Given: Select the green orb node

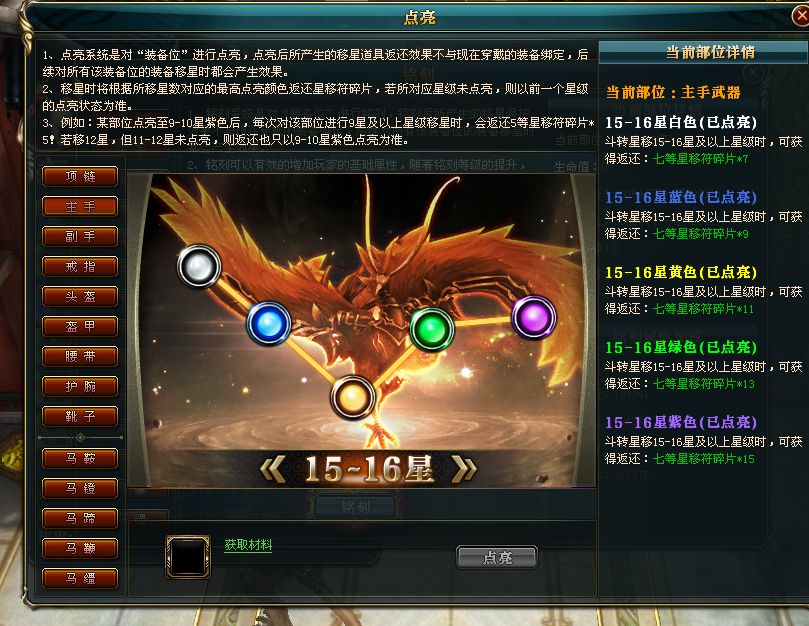Looking at the screenshot, I should (x=432, y=329).
